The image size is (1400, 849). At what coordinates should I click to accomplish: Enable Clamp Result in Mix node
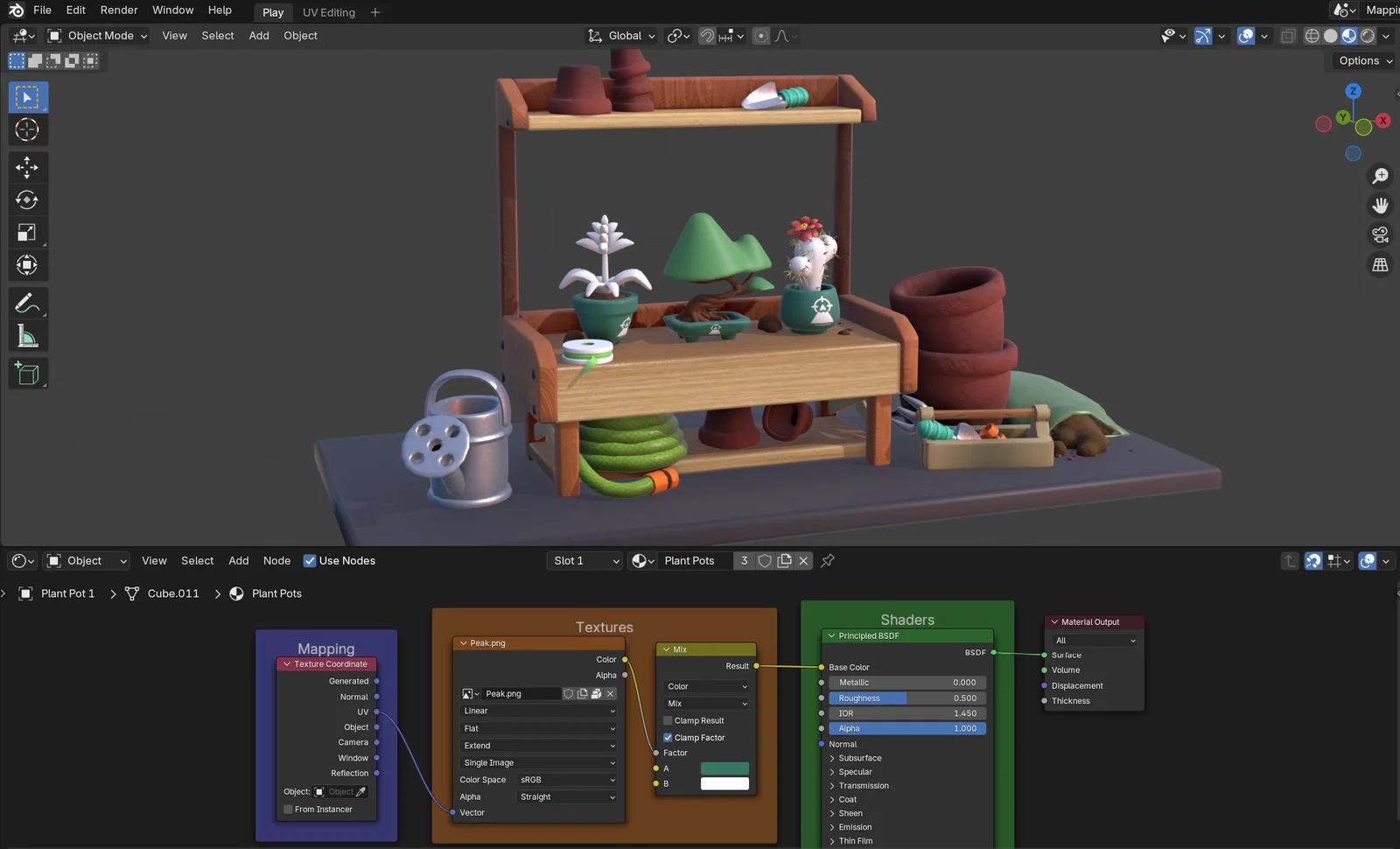pyautogui.click(x=668, y=721)
